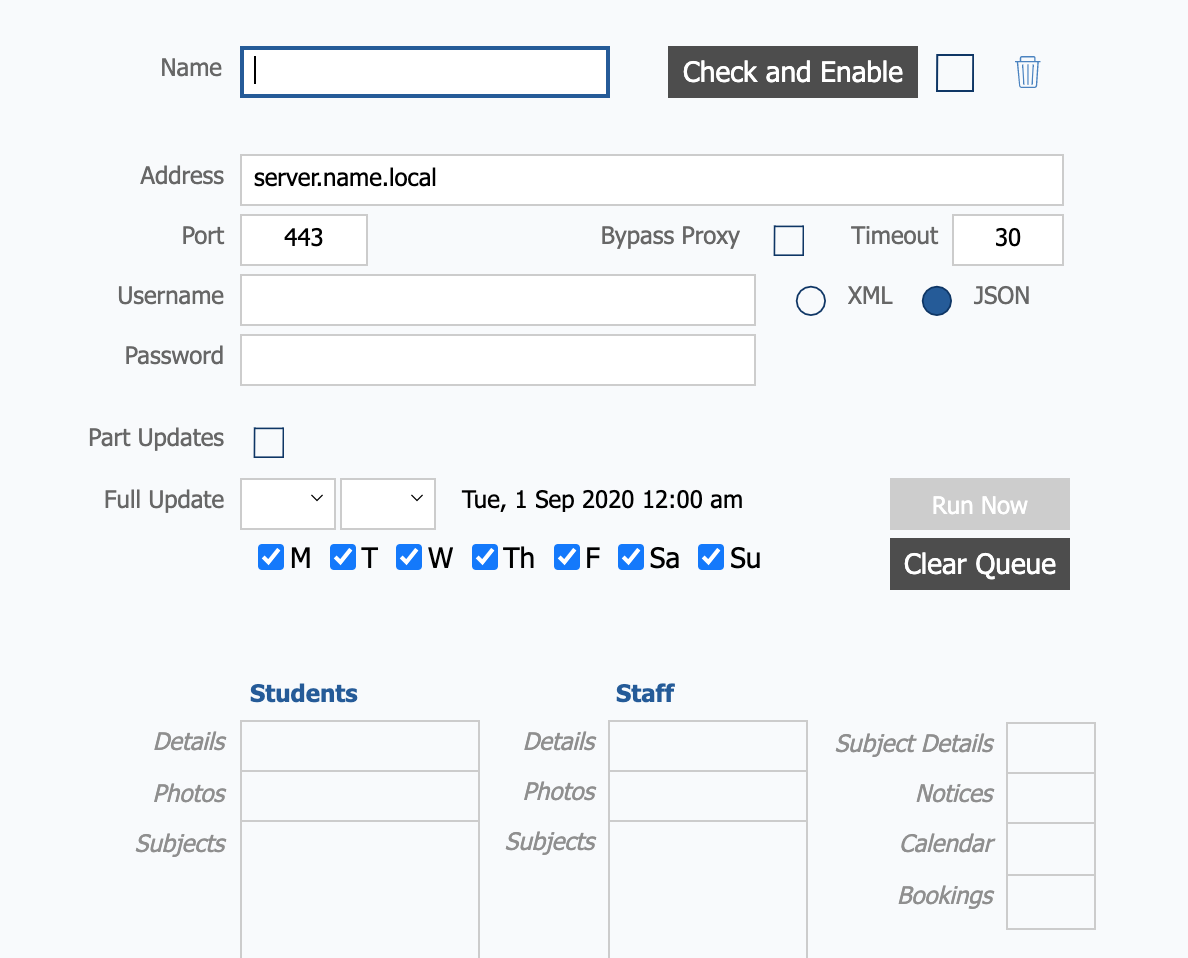Disable the Sunday (Su) checkbox
Screen dimensions: 1188x958
pos(710,557)
